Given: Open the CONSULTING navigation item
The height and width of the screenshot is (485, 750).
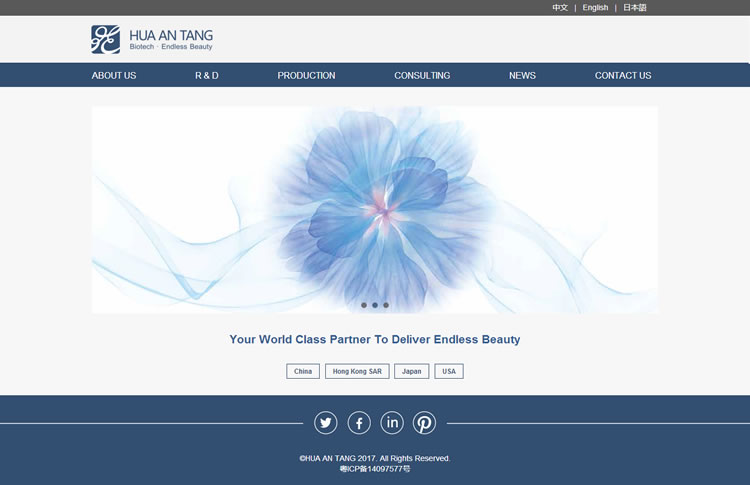Looking at the screenshot, I should (422, 76).
